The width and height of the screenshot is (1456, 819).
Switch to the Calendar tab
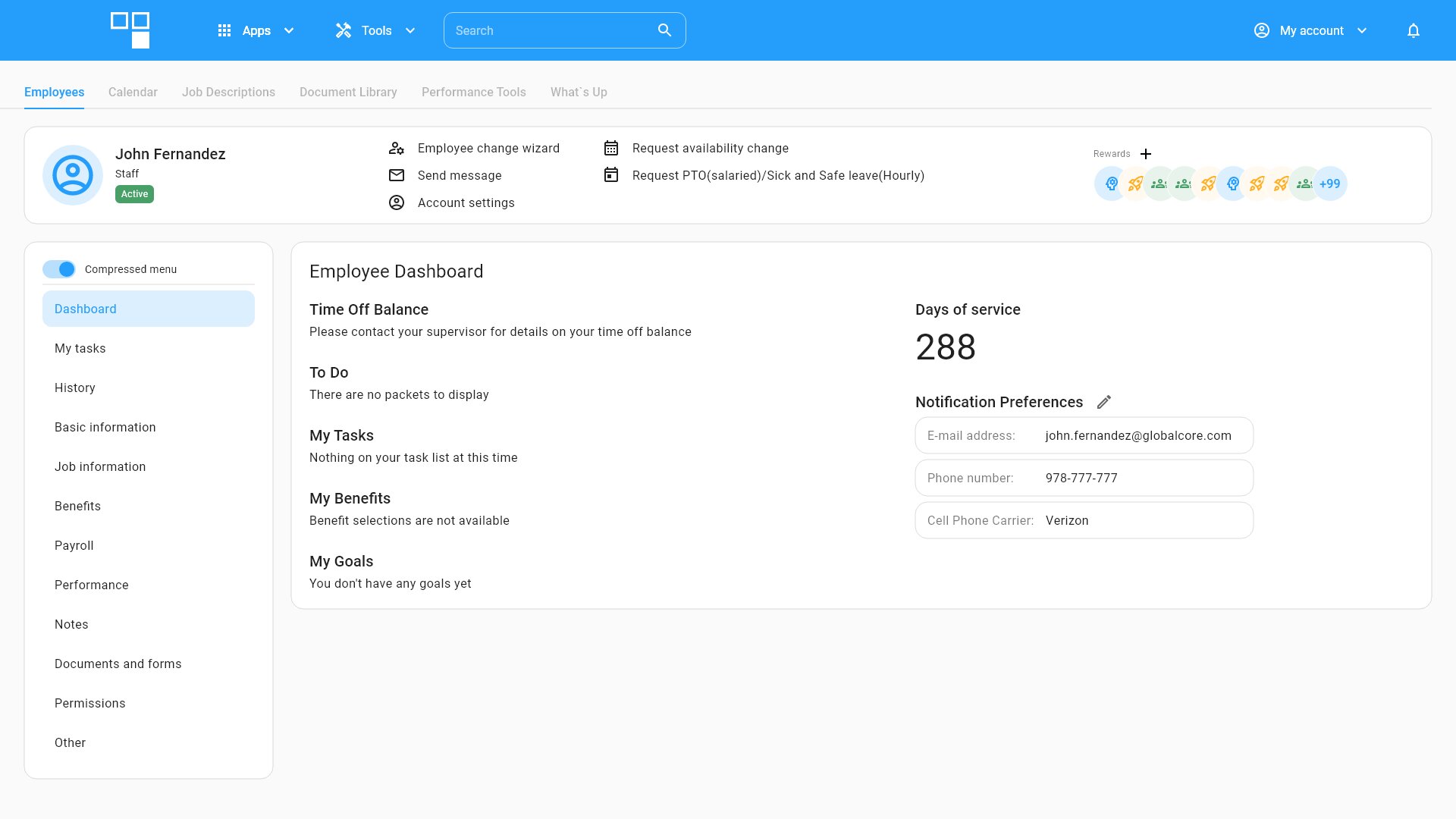pos(133,92)
